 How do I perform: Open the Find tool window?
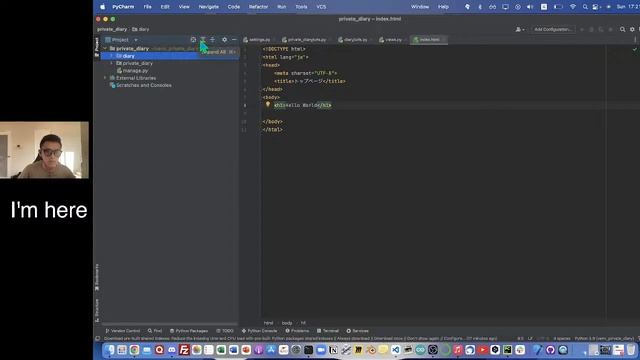pos(155,331)
